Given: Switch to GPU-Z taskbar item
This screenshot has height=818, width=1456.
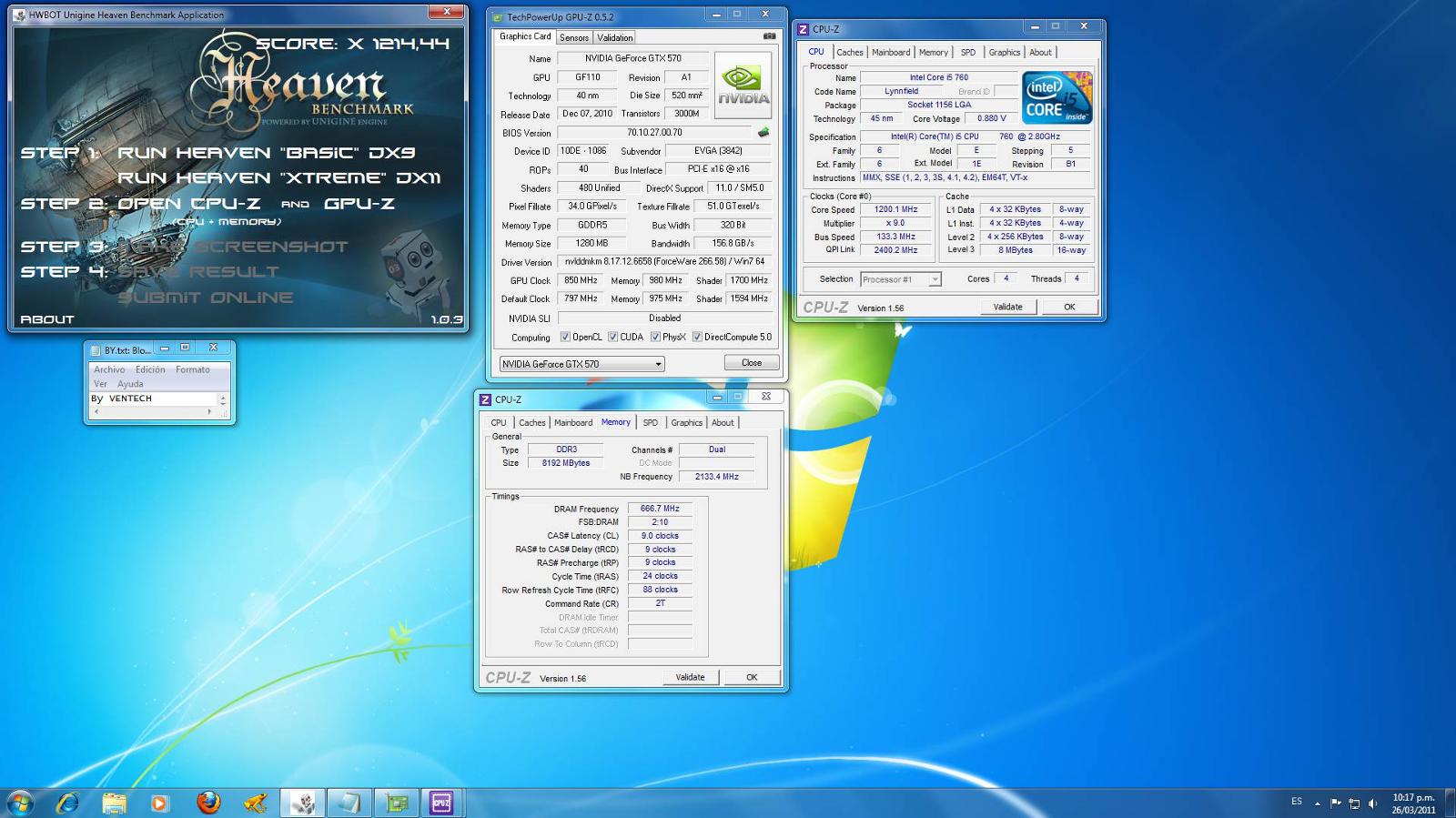Looking at the screenshot, I should click(x=396, y=803).
